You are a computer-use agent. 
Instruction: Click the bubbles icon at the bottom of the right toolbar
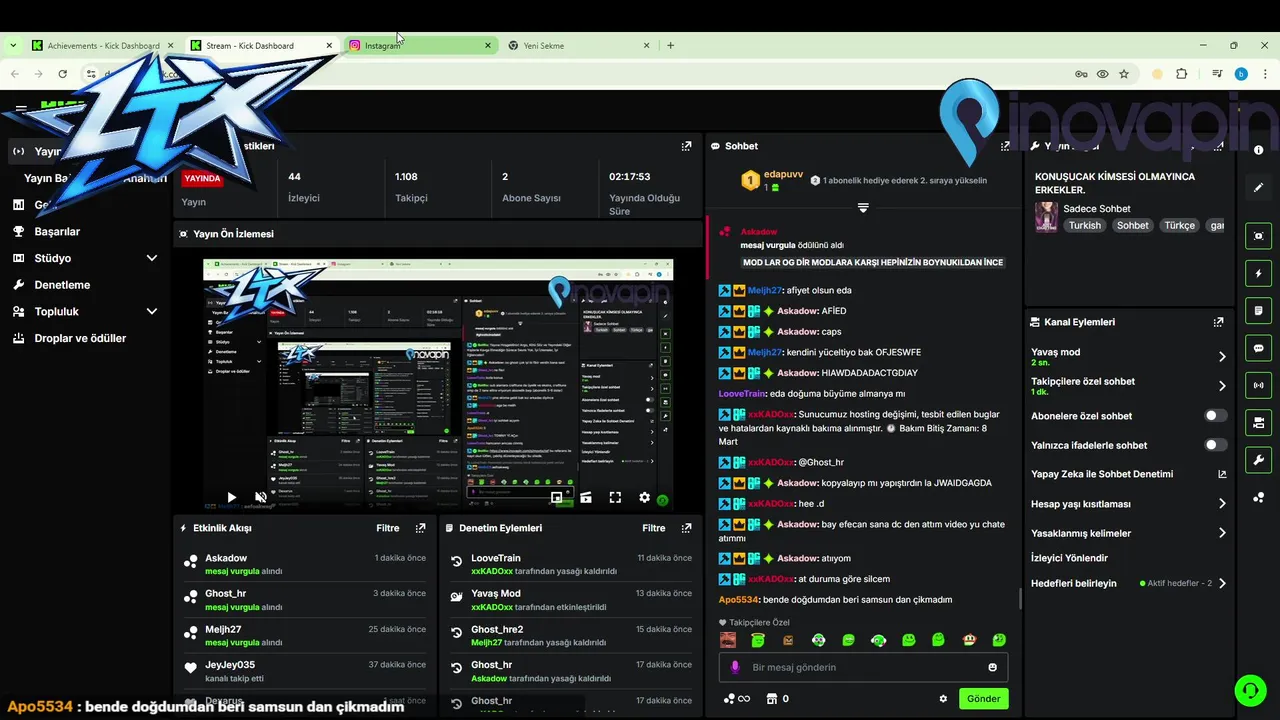pyautogui.click(x=1259, y=497)
